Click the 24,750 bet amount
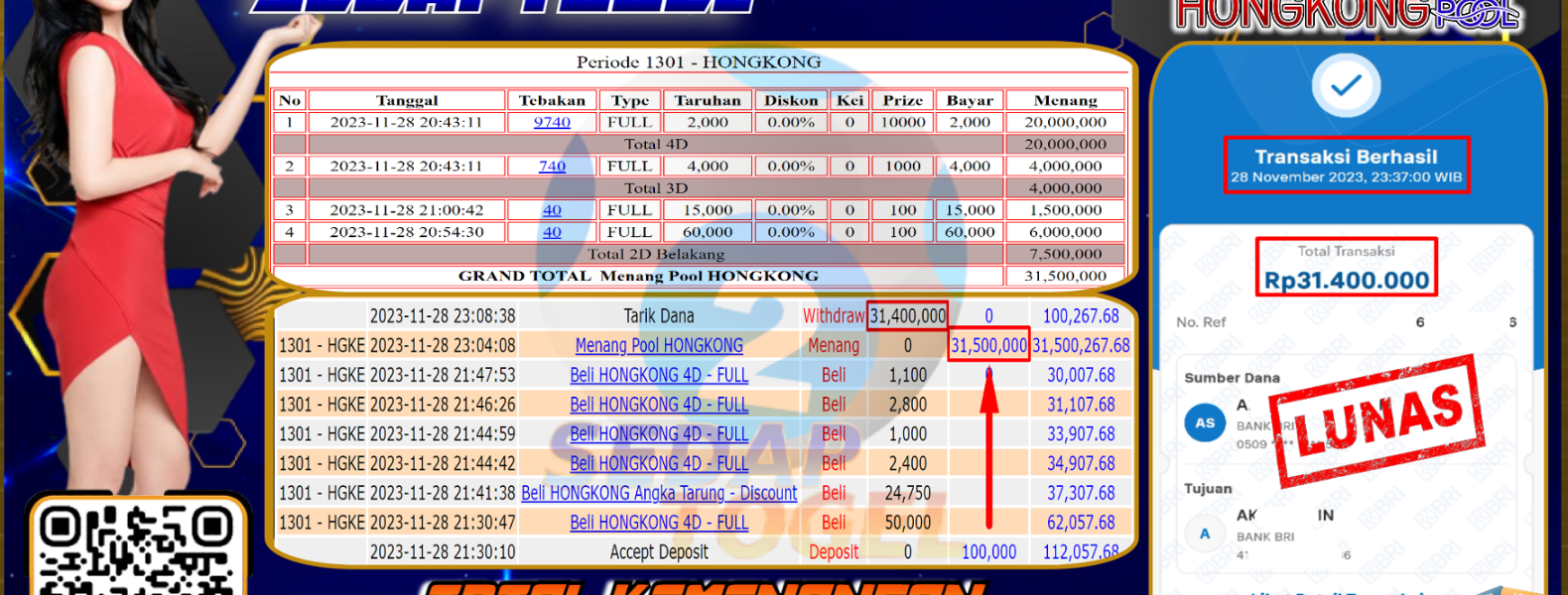1568x595 pixels. pyautogui.click(x=907, y=493)
